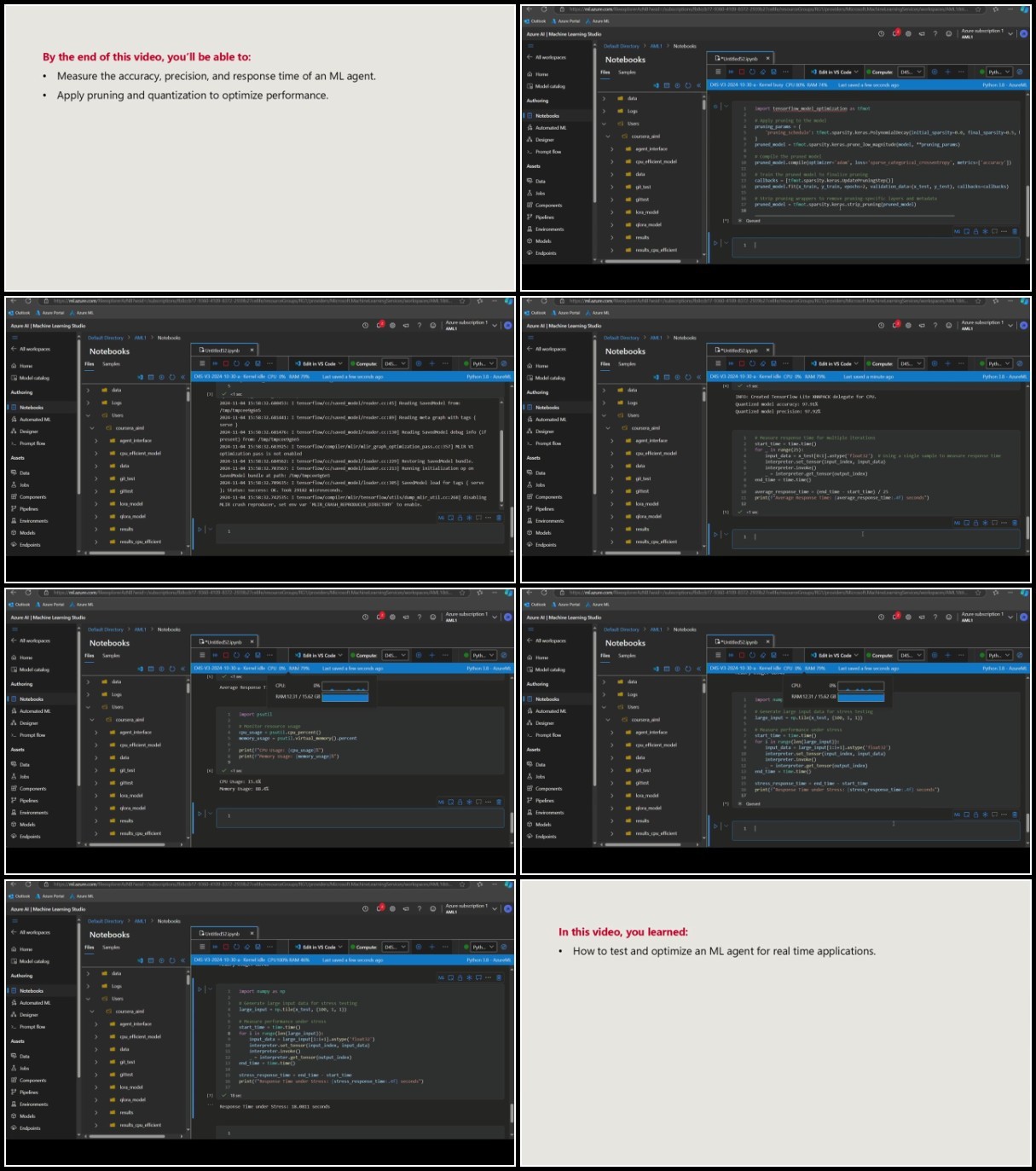The width and height of the screenshot is (1036, 1171).
Task: Click 'CPU Usage: 15.6%' output text
Action: pos(240,781)
